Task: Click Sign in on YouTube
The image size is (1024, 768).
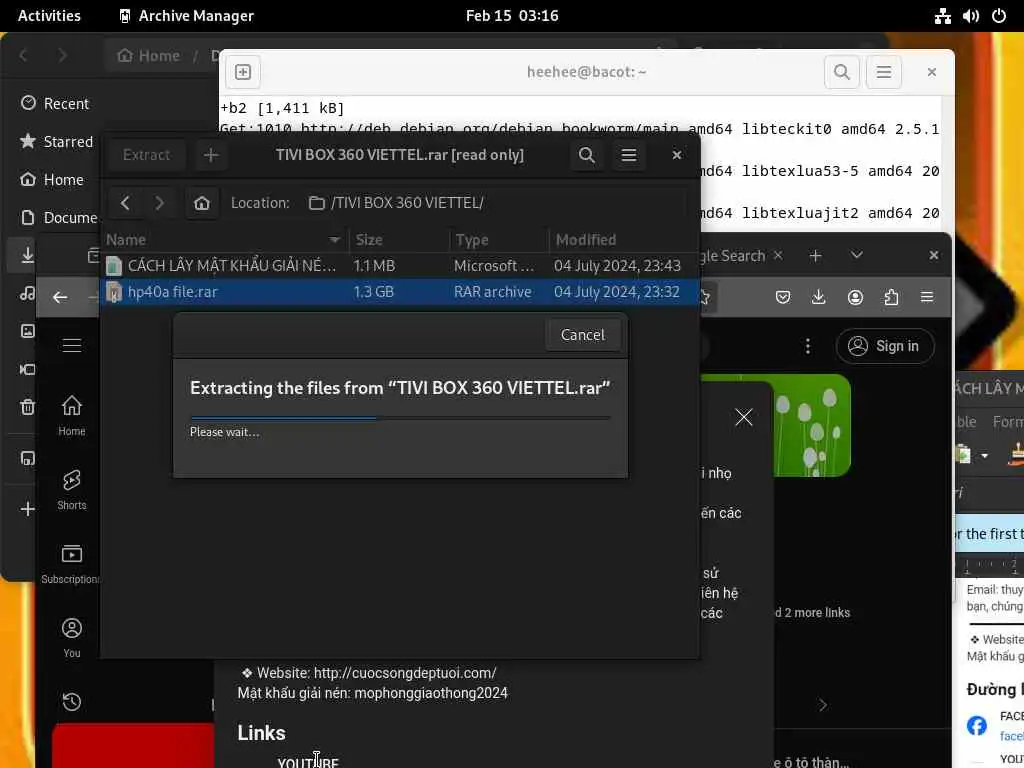Action: (885, 346)
